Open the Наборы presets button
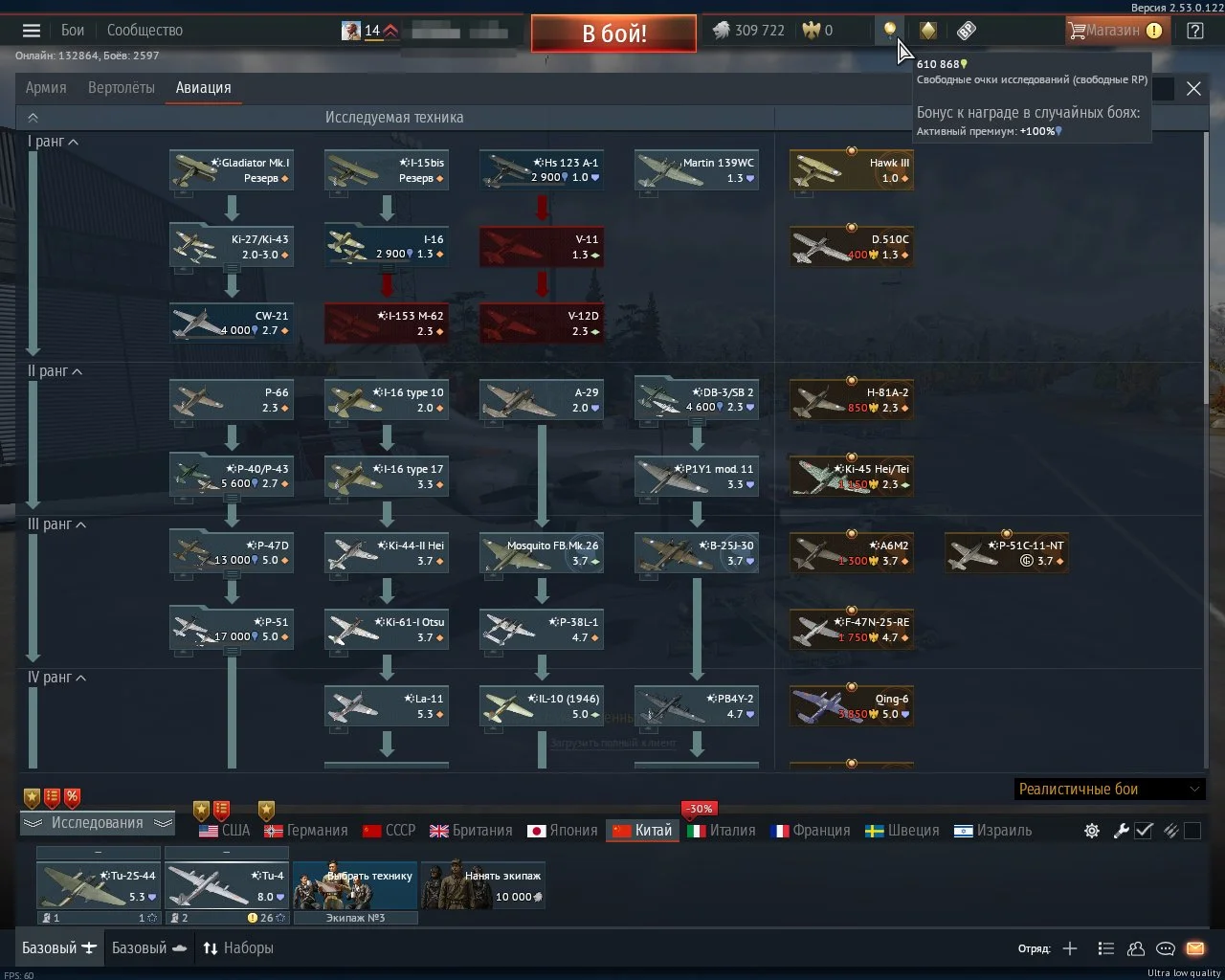 point(238,948)
